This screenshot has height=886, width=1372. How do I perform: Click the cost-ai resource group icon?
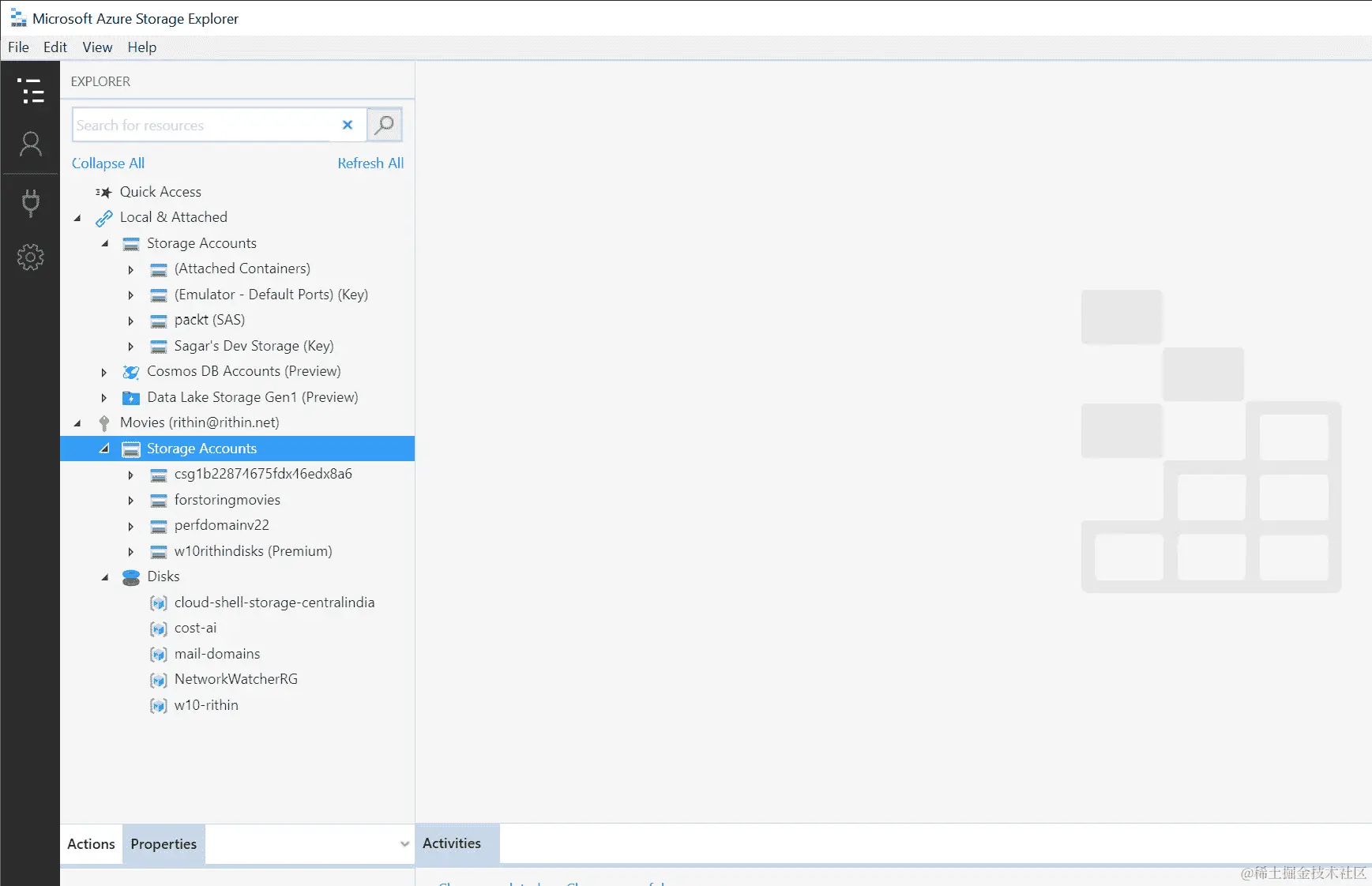tap(159, 629)
